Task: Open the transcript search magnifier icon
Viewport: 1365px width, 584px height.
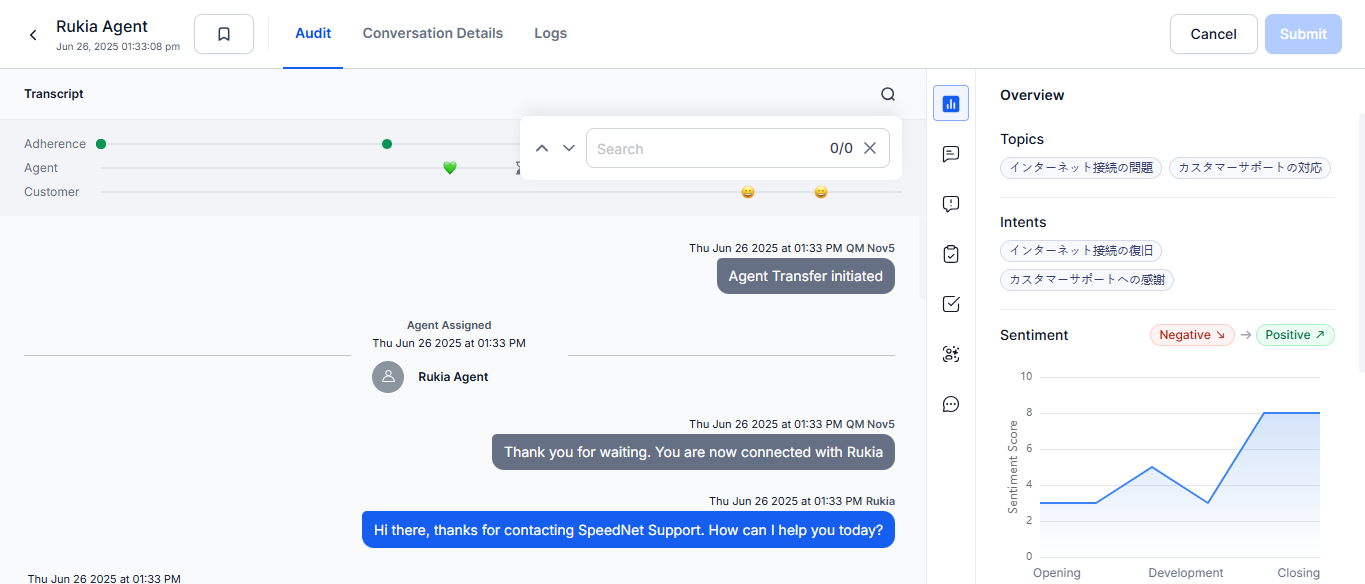Action: 888,94
